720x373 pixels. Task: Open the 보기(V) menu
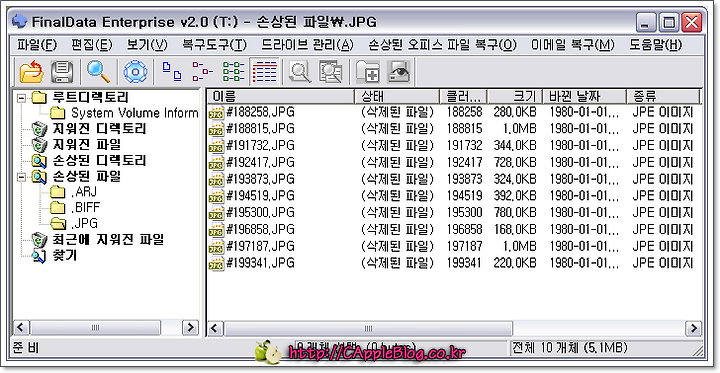pos(147,45)
